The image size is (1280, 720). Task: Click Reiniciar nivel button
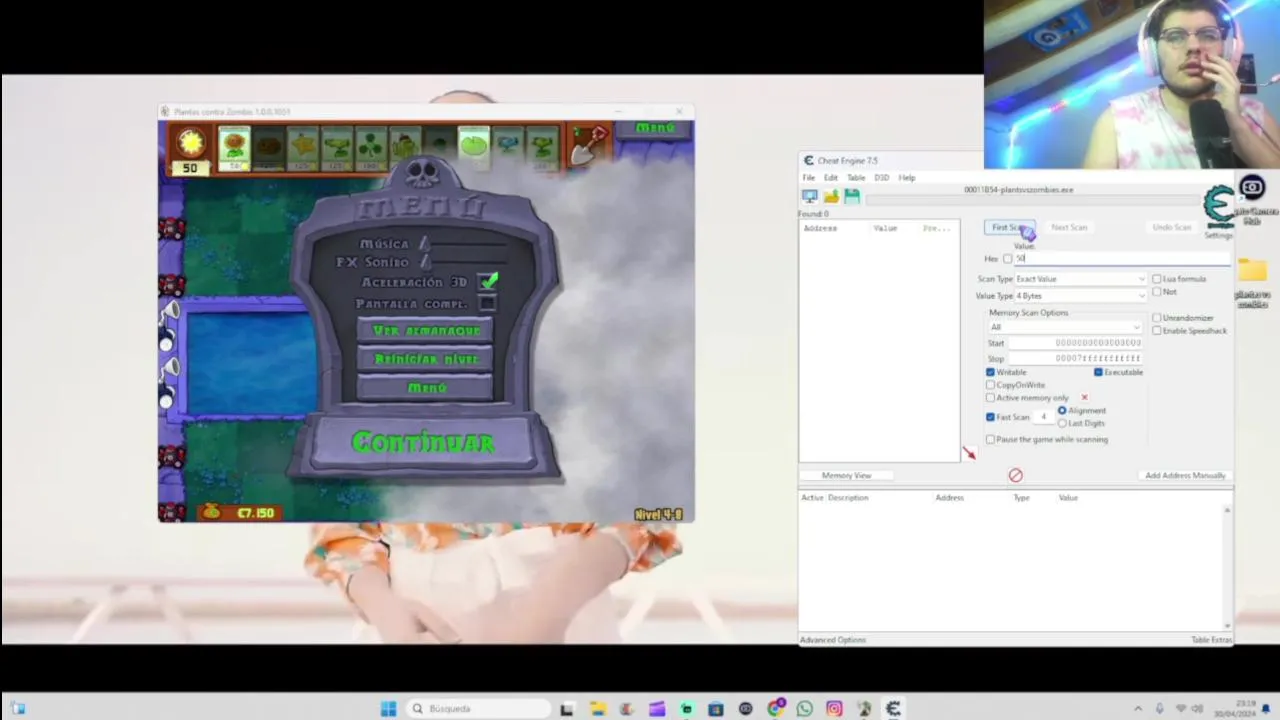426,359
